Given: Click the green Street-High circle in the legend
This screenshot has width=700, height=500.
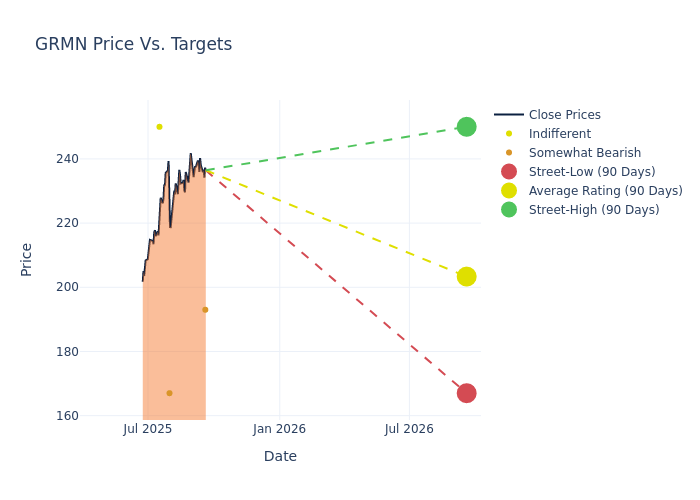Looking at the screenshot, I should pos(509,210).
